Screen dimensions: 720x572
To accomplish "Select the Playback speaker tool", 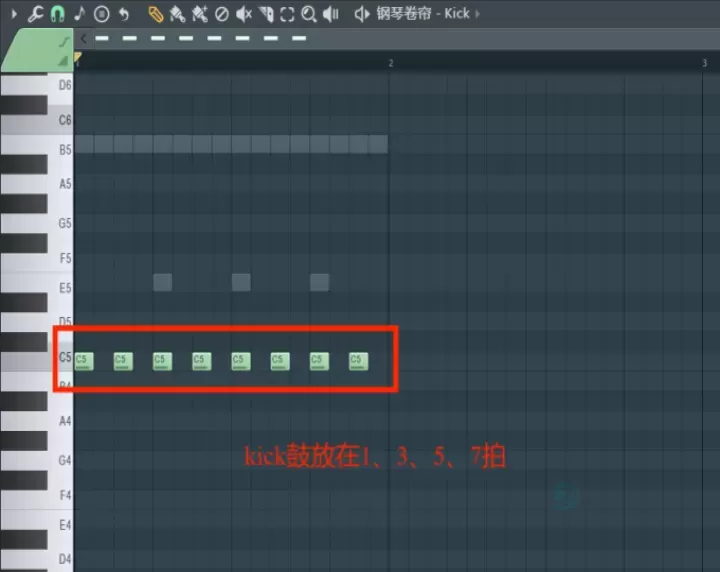I will pyautogui.click(x=331, y=14).
